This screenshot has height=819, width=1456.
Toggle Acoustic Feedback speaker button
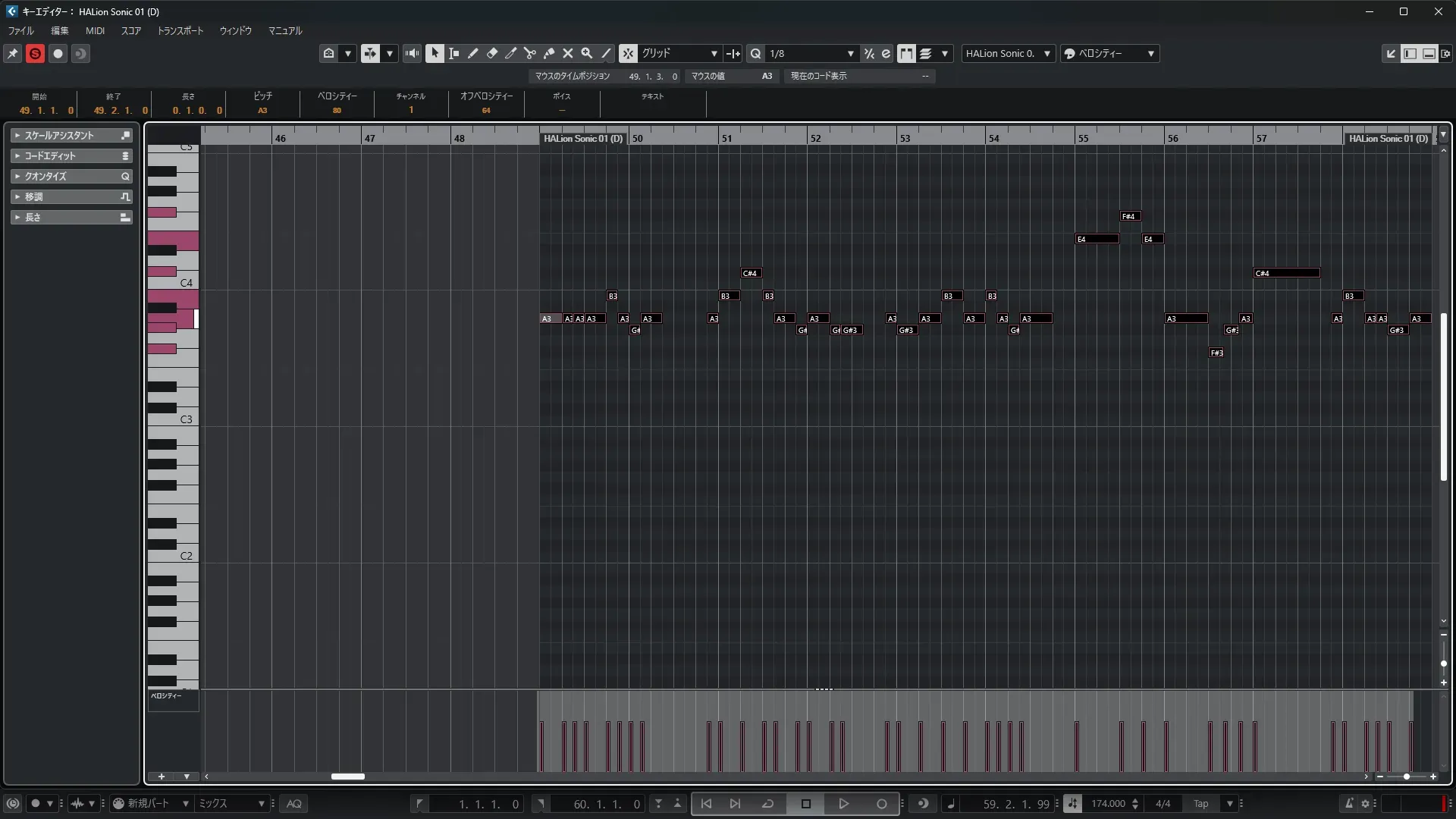412,53
